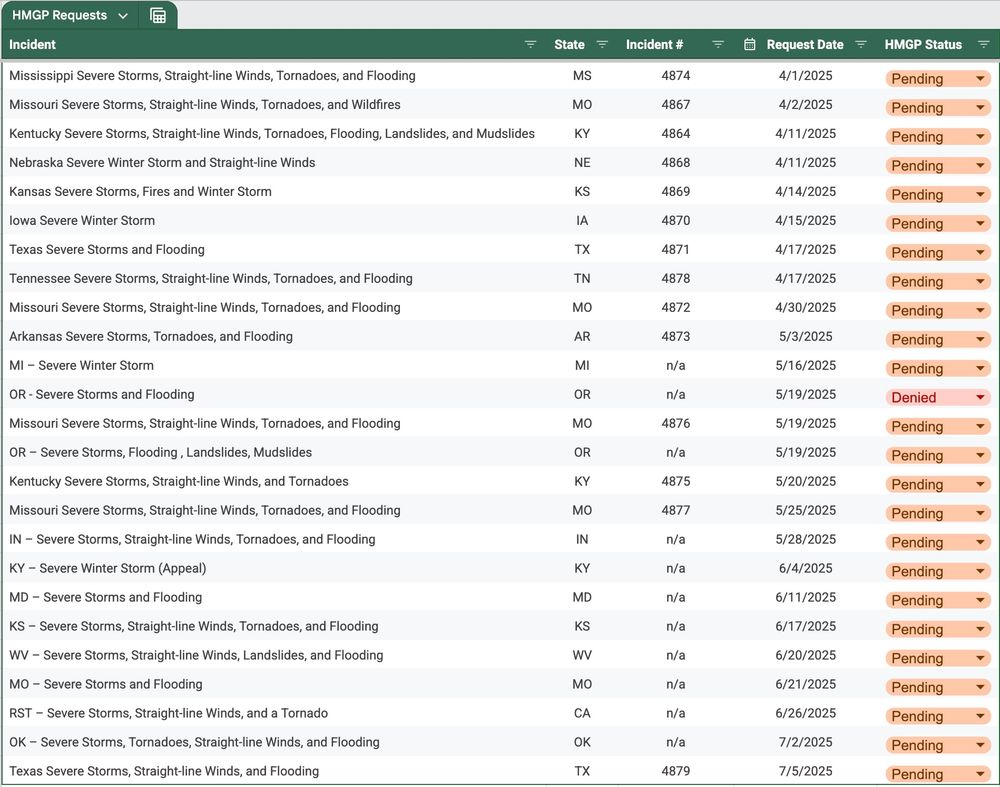Select the Iowa Severe Winter Storm cell
Viewport: 1000px width, 787px height.
point(82,221)
